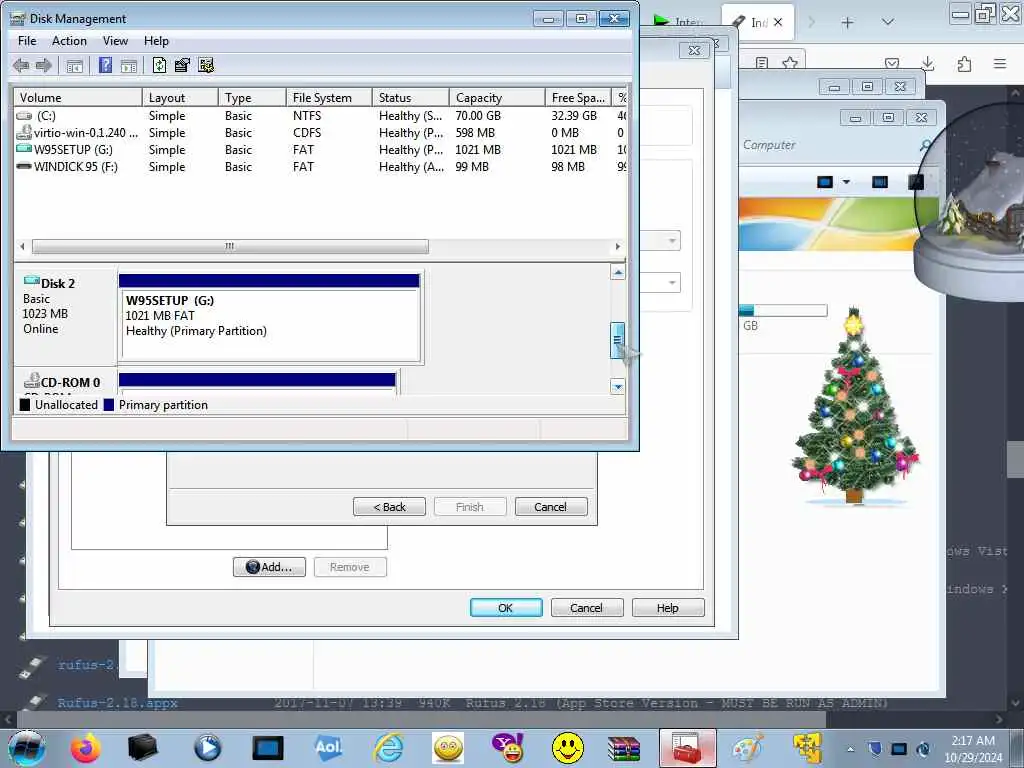Viewport: 1024px width, 768px height.
Task: Click the Add... button
Action: point(269,567)
